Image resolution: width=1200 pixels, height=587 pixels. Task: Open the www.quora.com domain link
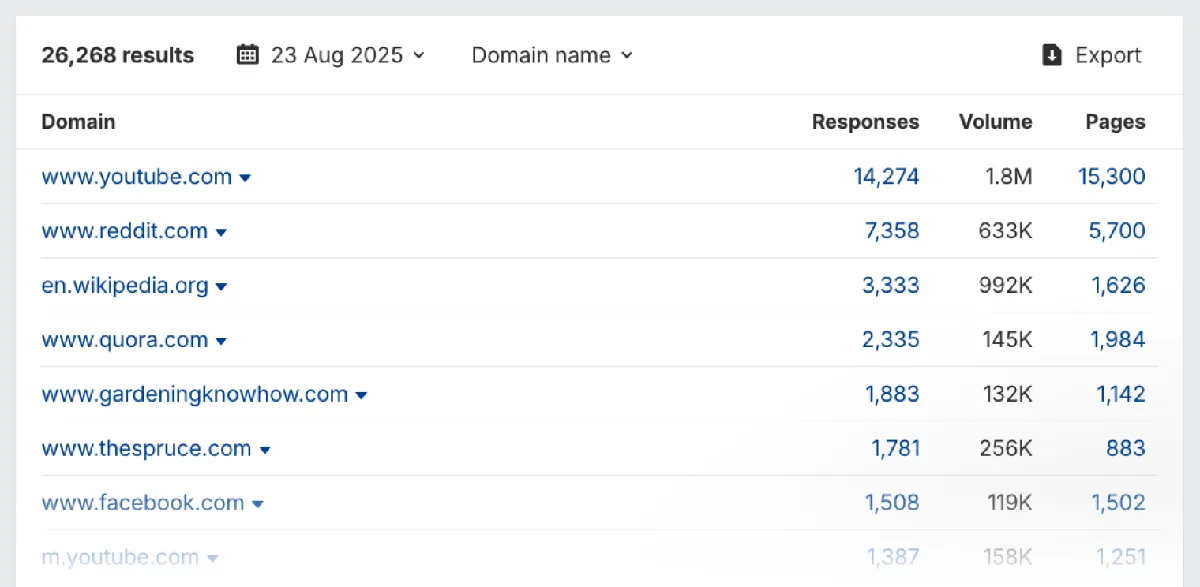(125, 340)
